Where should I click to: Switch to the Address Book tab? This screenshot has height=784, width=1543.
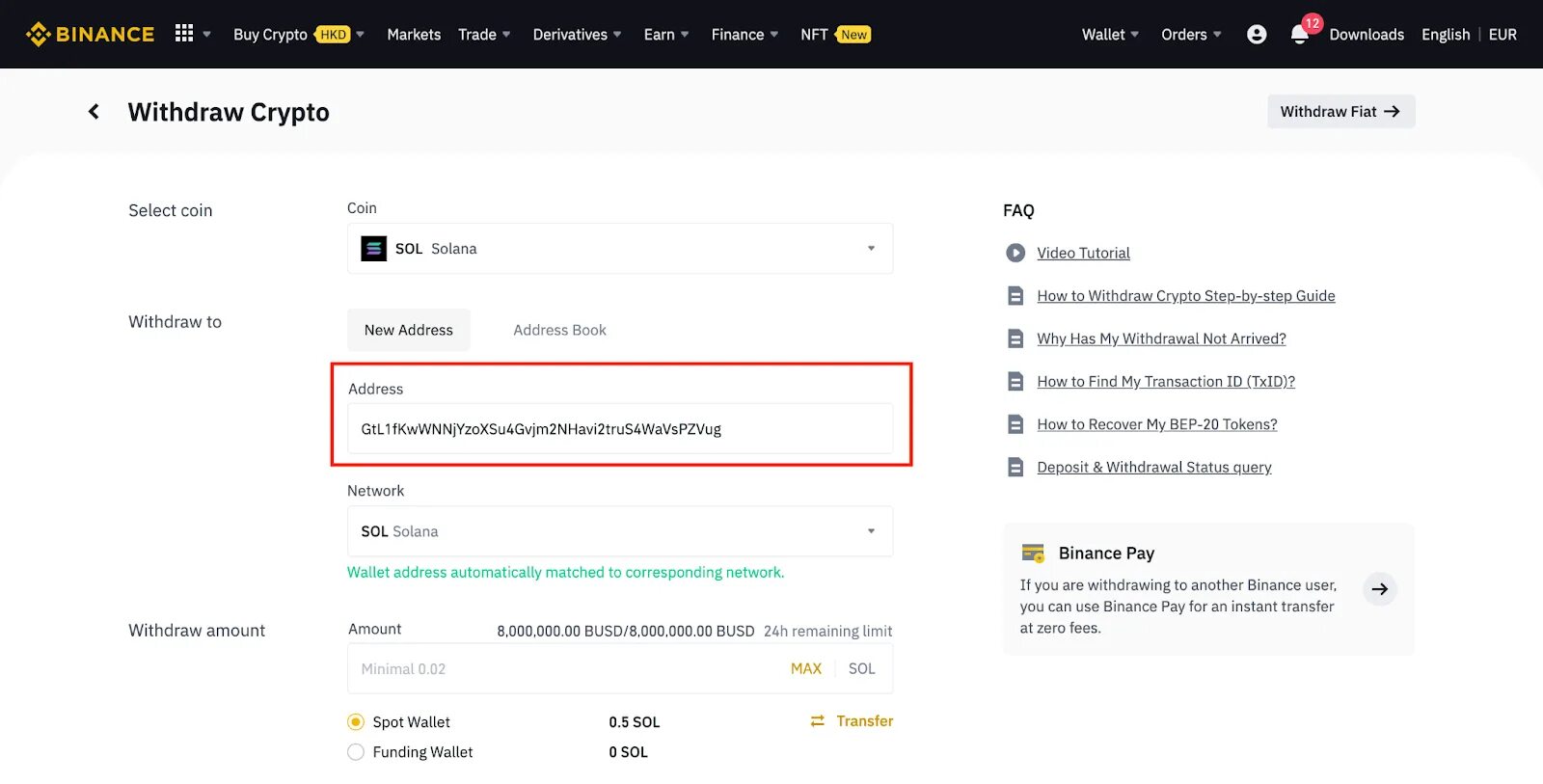[559, 330]
